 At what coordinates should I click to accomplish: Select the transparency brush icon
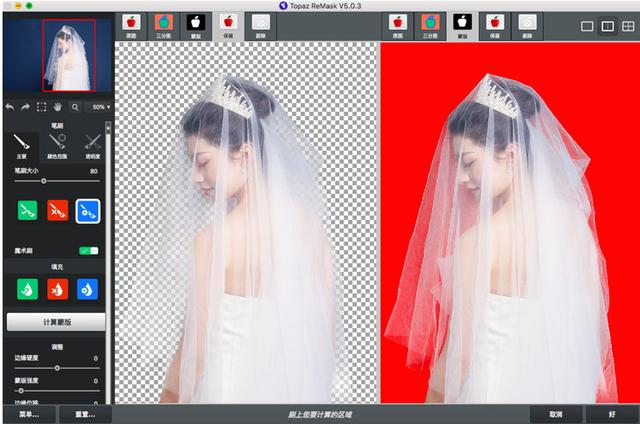coord(93,146)
